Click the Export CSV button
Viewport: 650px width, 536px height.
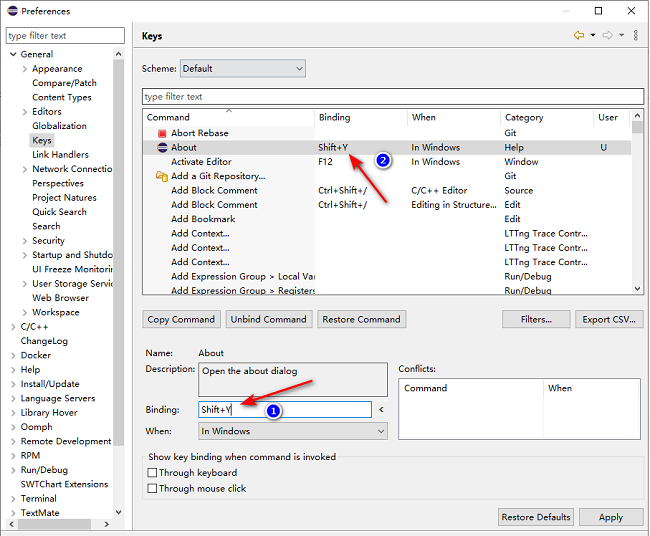click(x=609, y=320)
